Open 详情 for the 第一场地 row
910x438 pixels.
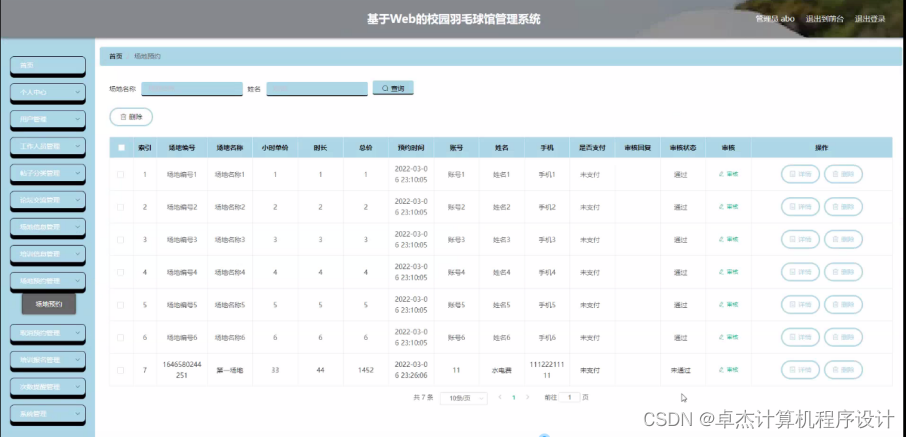point(800,370)
